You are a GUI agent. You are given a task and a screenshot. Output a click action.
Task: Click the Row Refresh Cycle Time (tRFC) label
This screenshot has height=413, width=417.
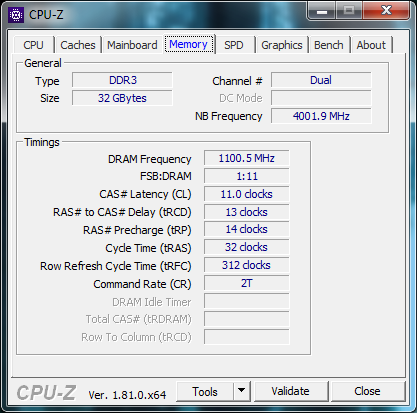pyautogui.click(x=116, y=266)
